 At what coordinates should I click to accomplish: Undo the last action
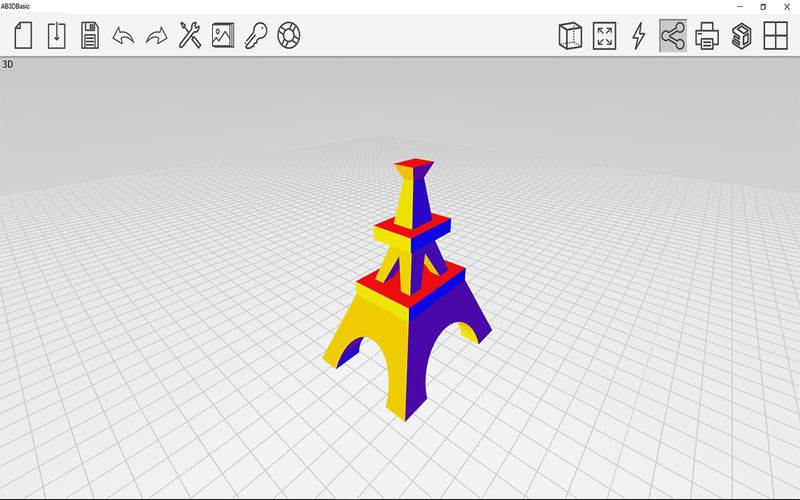coord(123,36)
